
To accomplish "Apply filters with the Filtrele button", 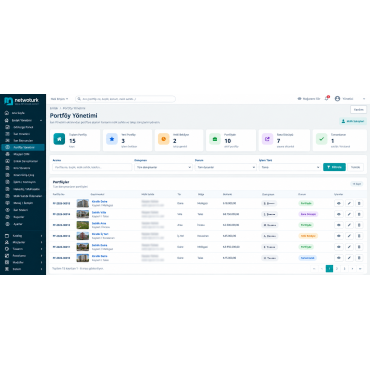I will [334, 167].
